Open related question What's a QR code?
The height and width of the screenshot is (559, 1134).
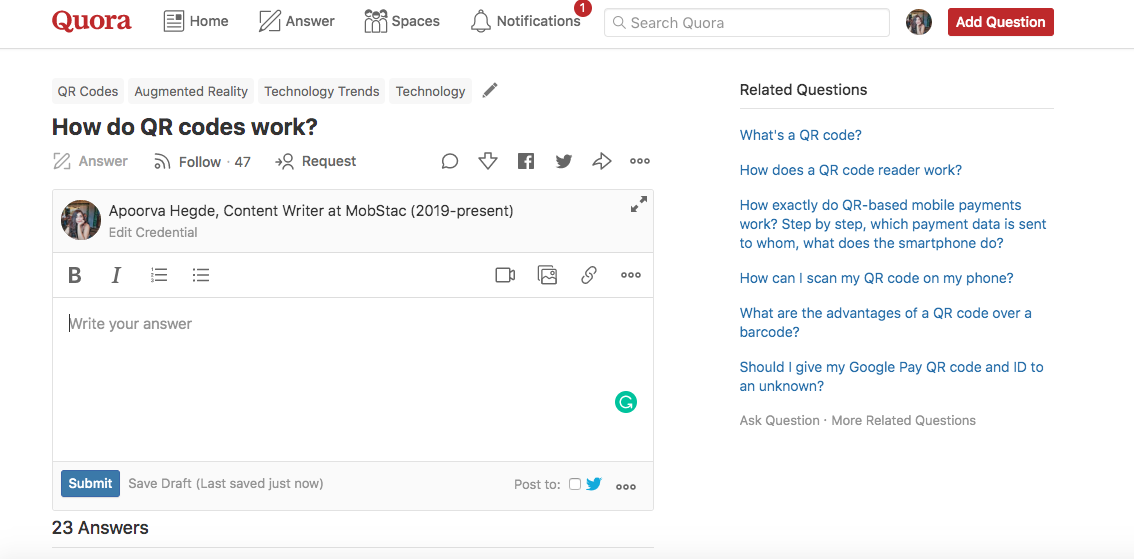tap(801, 135)
